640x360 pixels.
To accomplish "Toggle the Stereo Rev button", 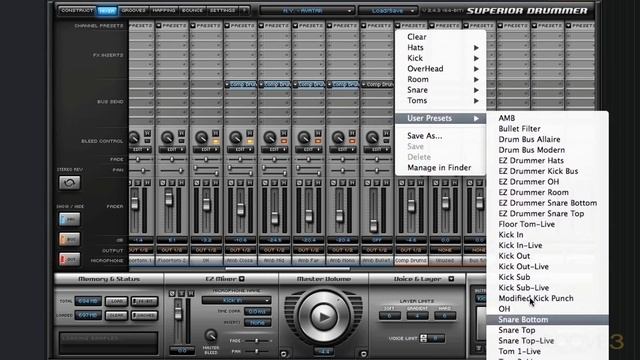I will (x=69, y=183).
